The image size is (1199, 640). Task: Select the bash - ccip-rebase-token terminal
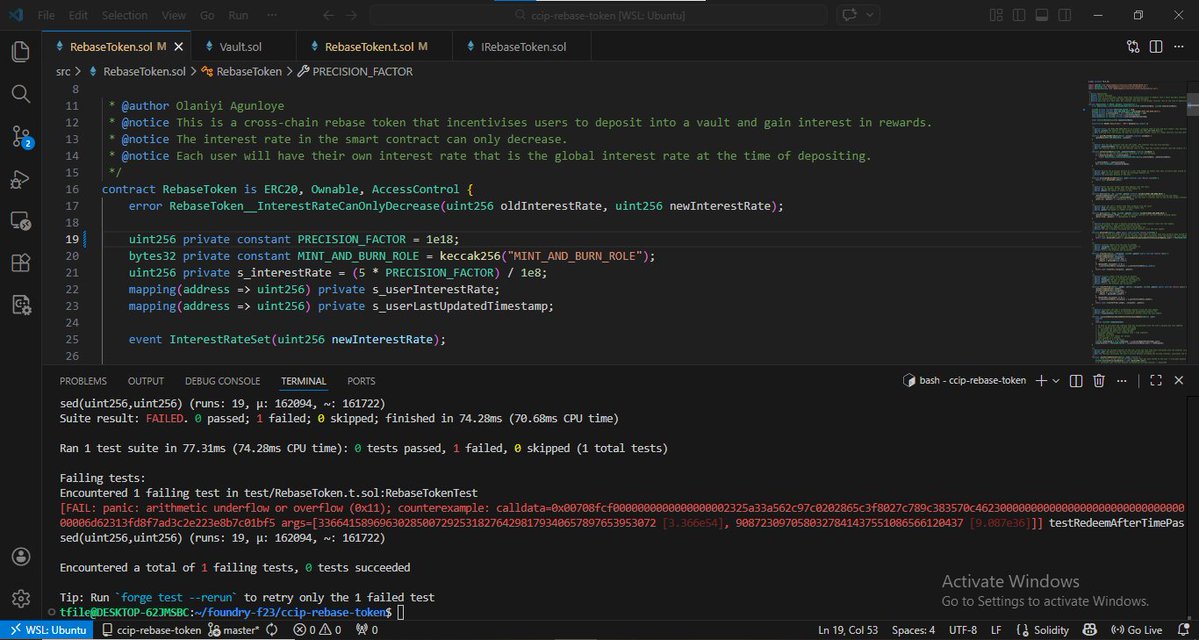point(964,381)
